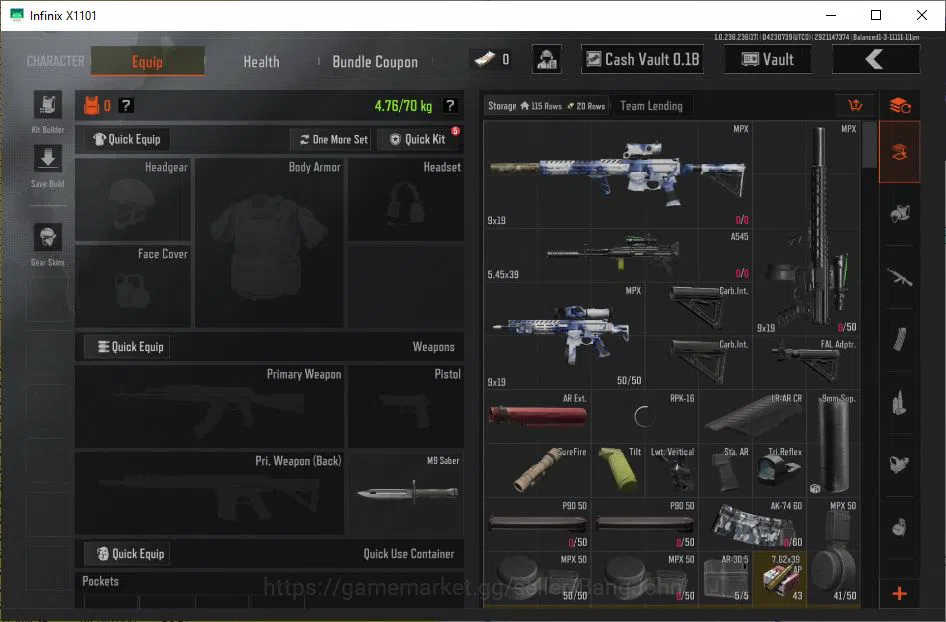Open the CHARACTER section
The height and width of the screenshot is (622, 946).
tap(56, 61)
